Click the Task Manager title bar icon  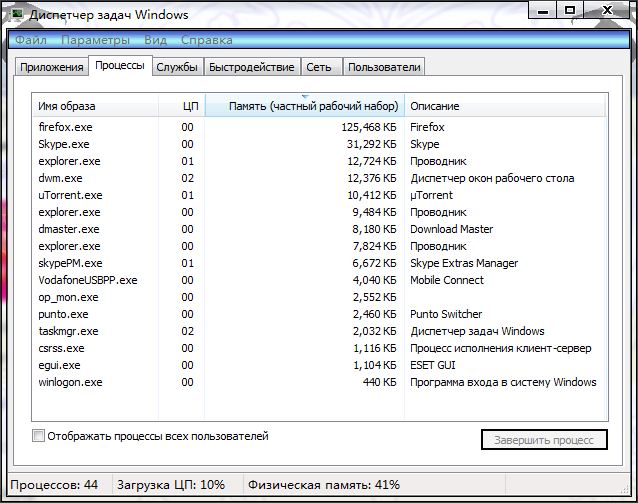[17, 15]
